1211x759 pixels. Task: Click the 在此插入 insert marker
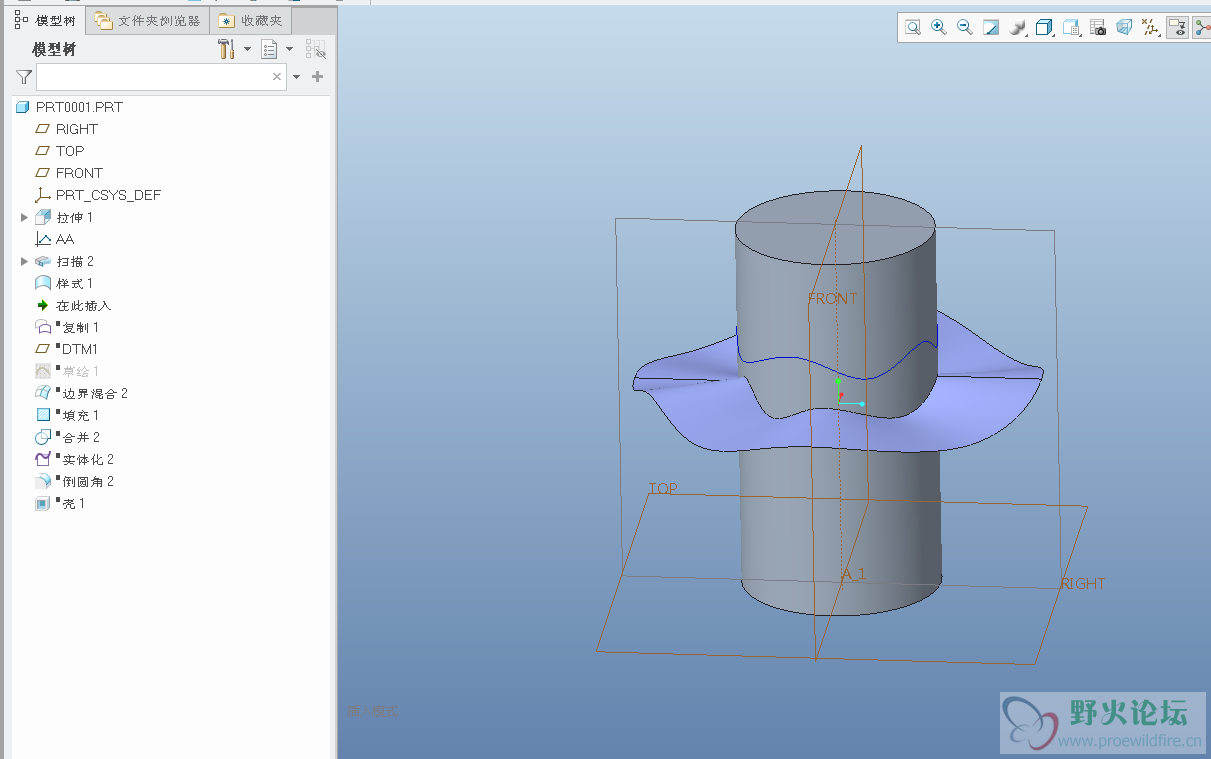tap(73, 305)
